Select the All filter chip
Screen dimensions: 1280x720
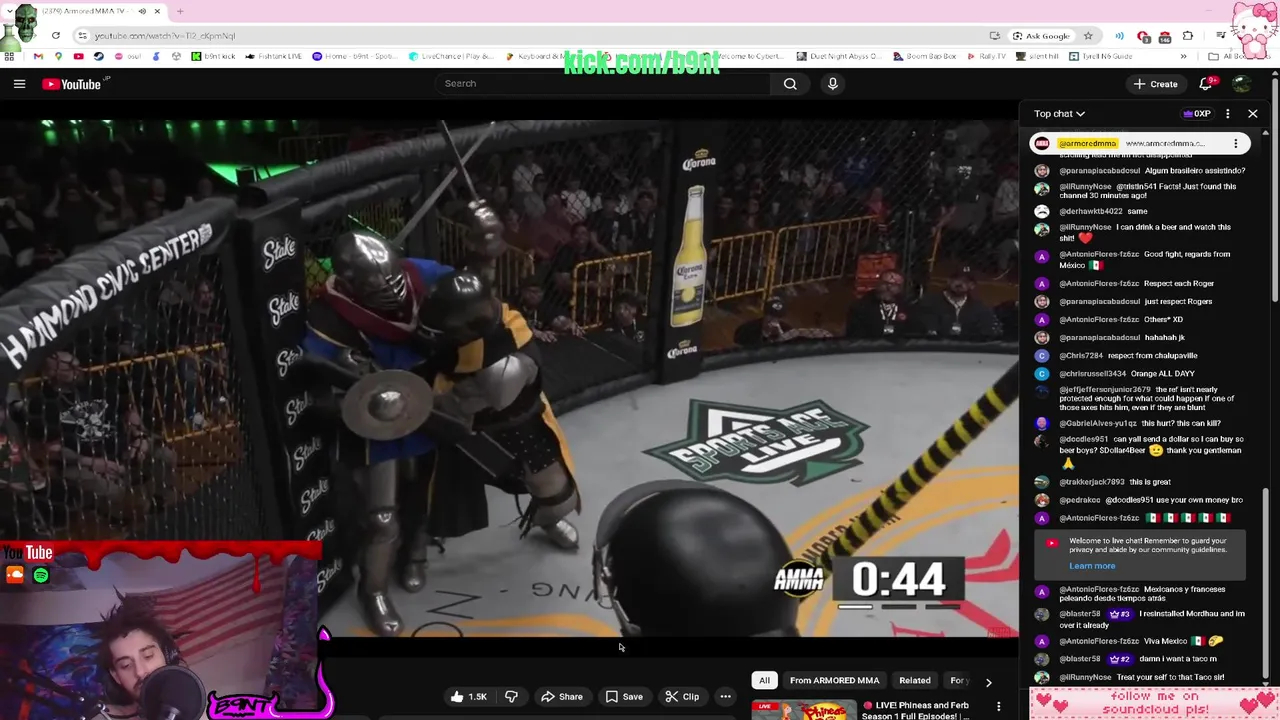point(764,680)
